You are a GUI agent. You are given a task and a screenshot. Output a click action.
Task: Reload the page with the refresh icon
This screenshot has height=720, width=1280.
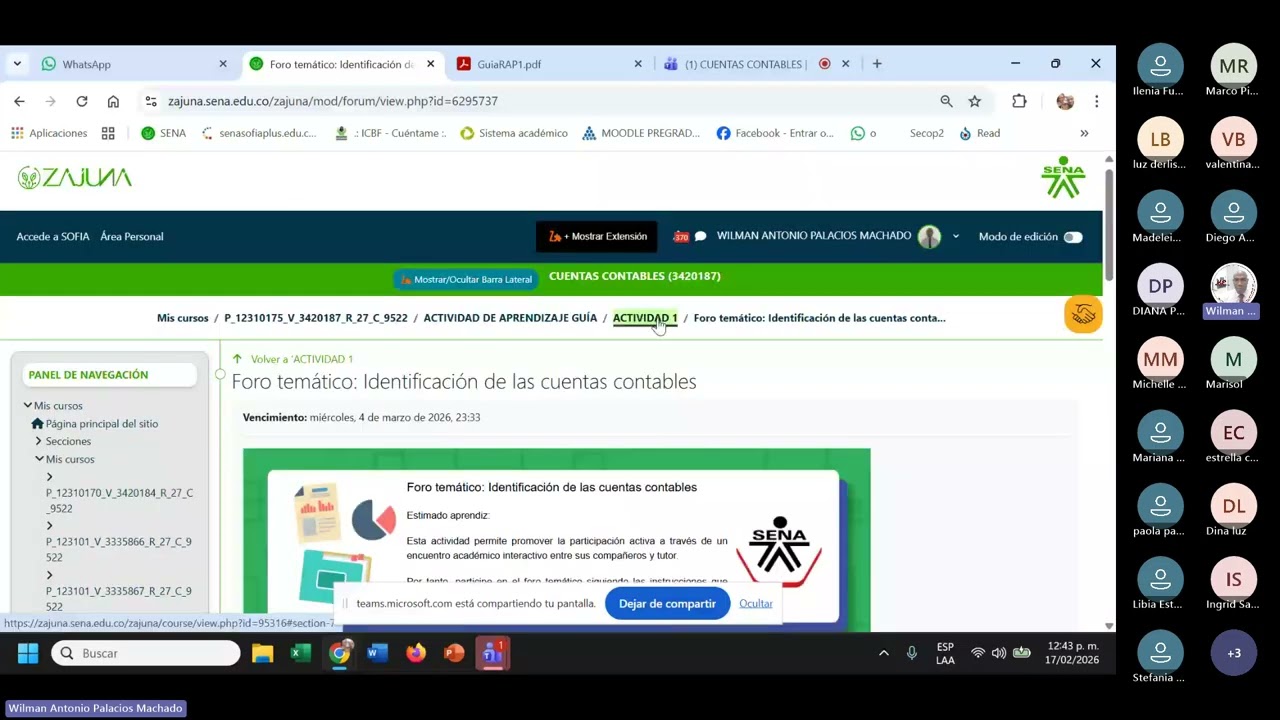click(x=82, y=101)
